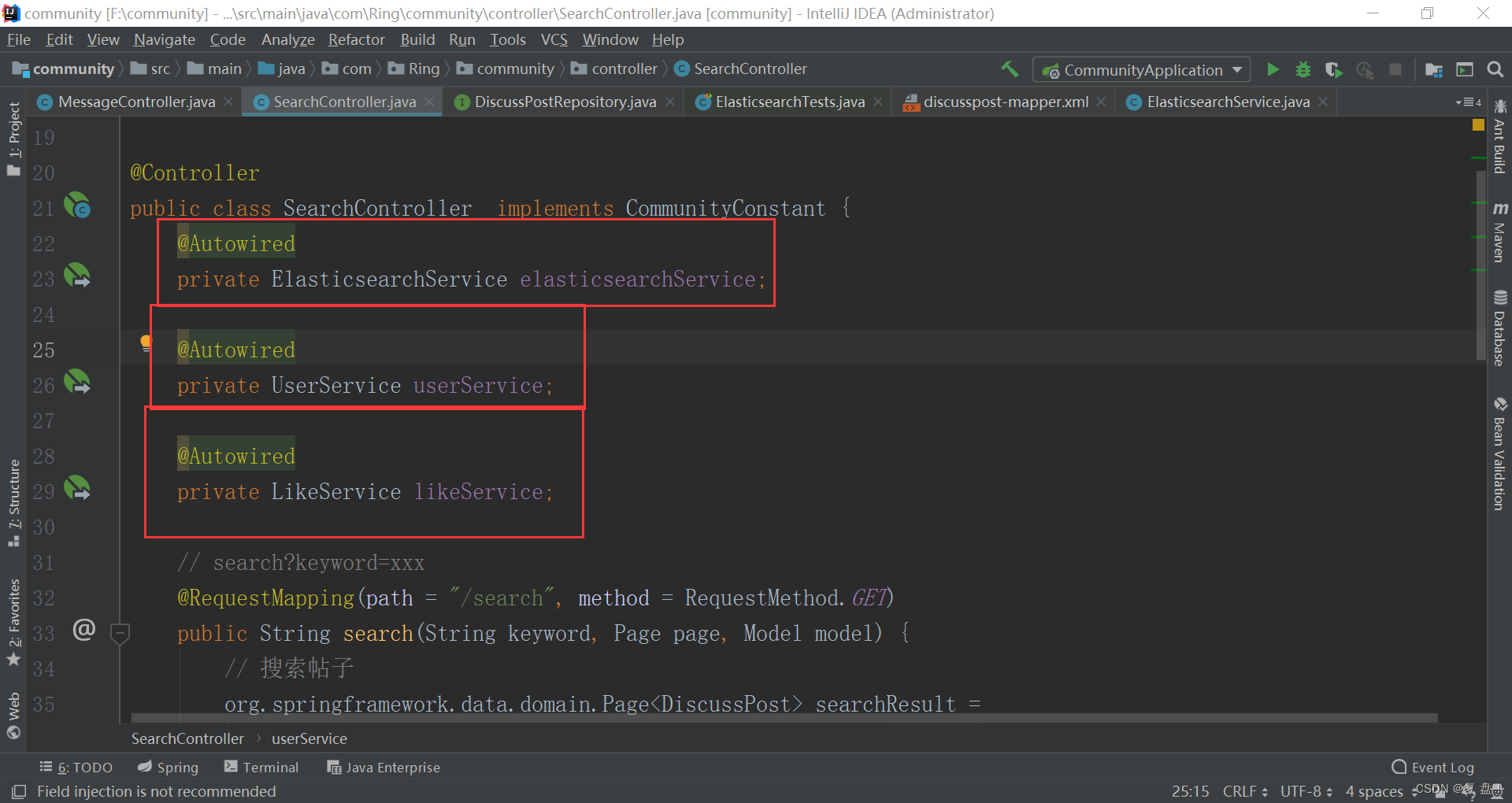Open the Java Enterprise tool window
This screenshot has width=1512, height=803.
[384, 767]
